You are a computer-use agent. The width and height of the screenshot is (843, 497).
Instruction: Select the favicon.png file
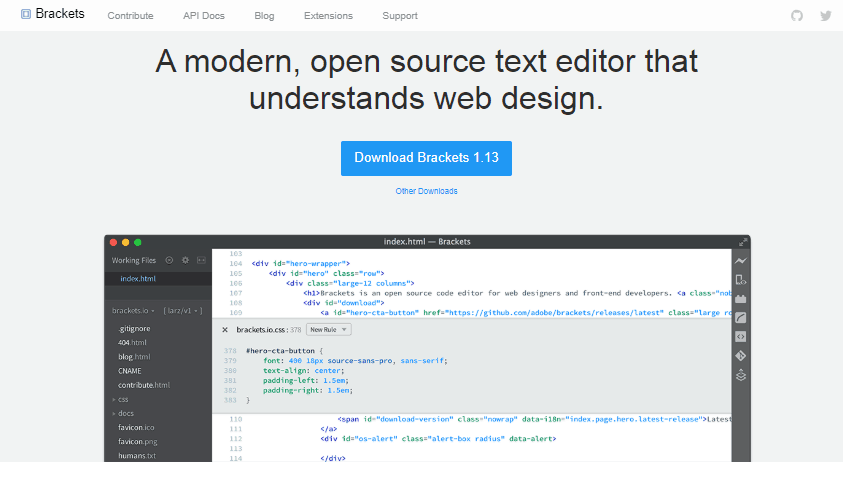pos(138,442)
